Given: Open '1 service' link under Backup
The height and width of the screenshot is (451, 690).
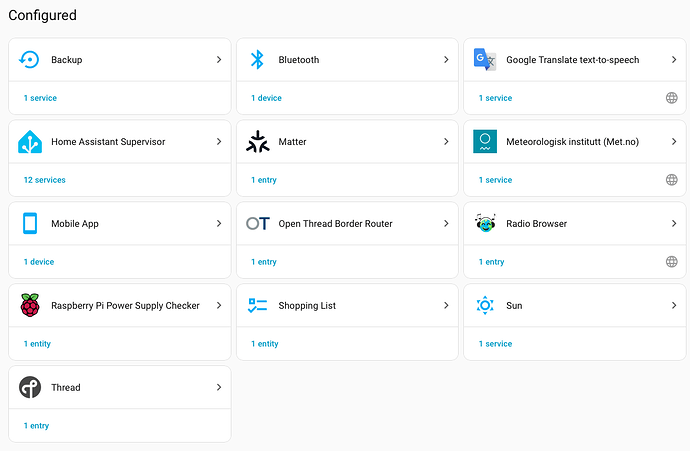Looking at the screenshot, I should pos(40,98).
